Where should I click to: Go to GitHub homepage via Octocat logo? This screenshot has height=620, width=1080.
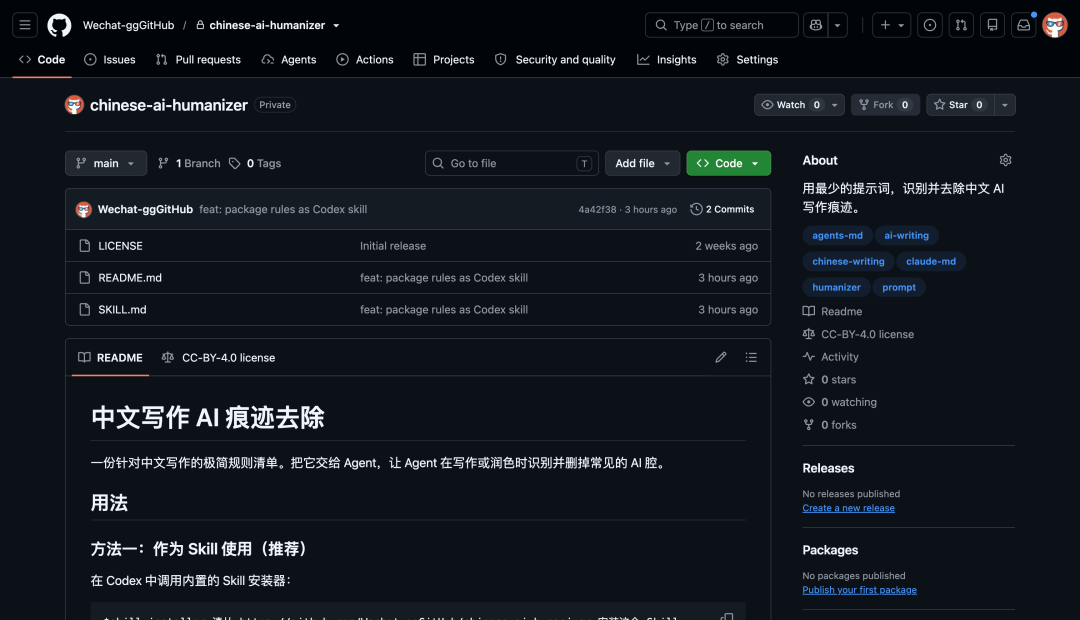59,25
